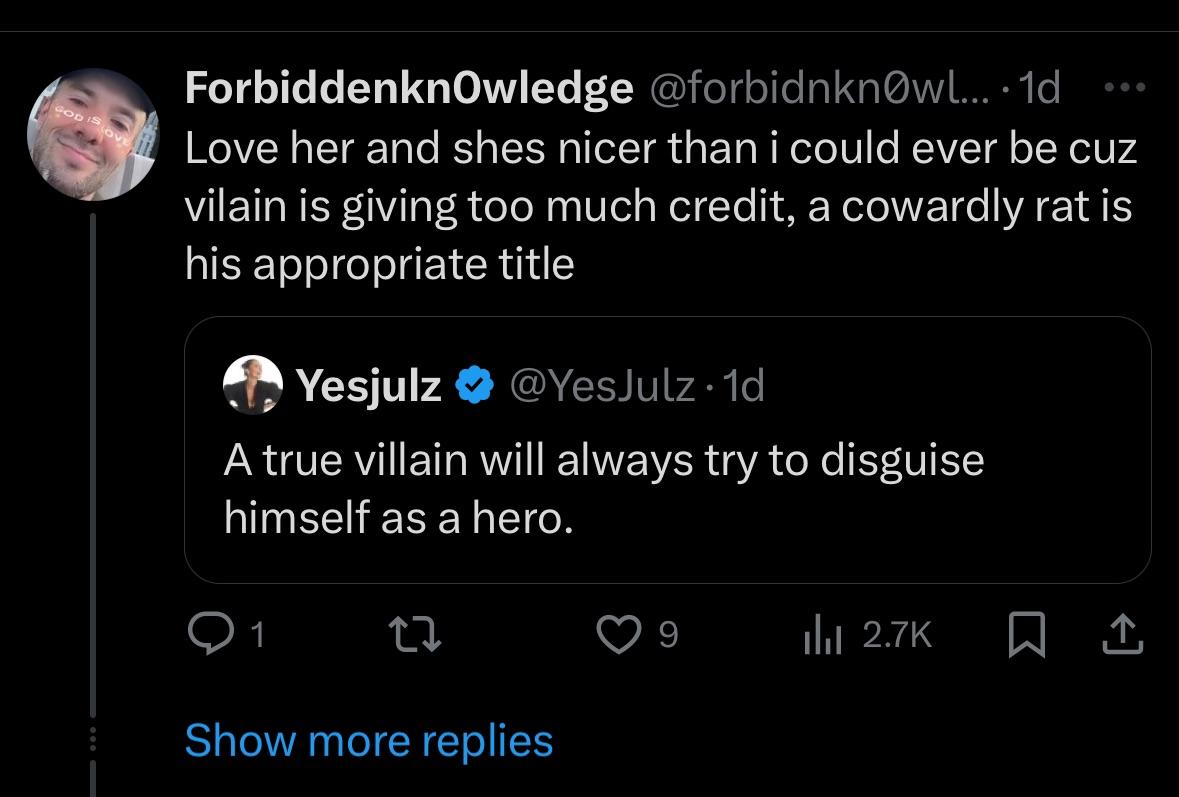Open ForbiddenknOwledge profile picture
This screenshot has width=1179, height=797.
(92, 135)
